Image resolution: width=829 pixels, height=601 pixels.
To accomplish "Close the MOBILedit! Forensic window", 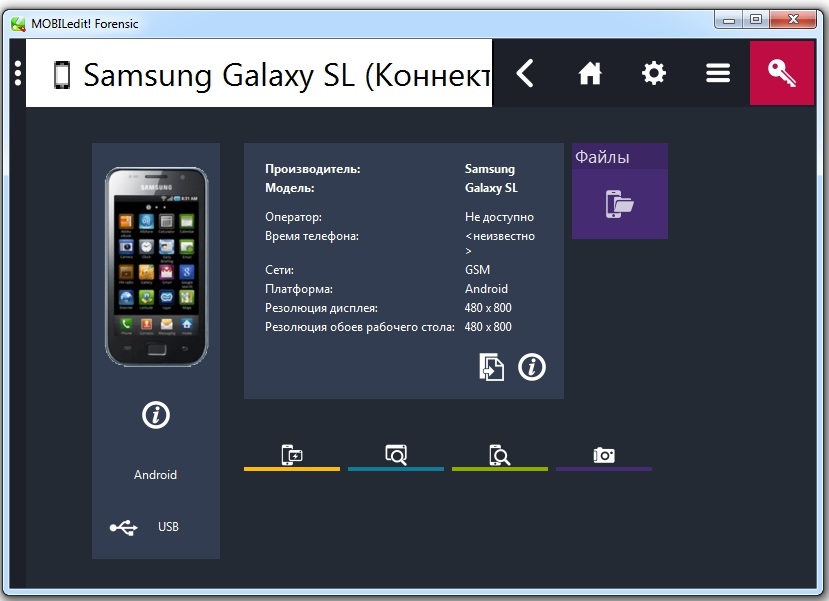I will pos(793,20).
